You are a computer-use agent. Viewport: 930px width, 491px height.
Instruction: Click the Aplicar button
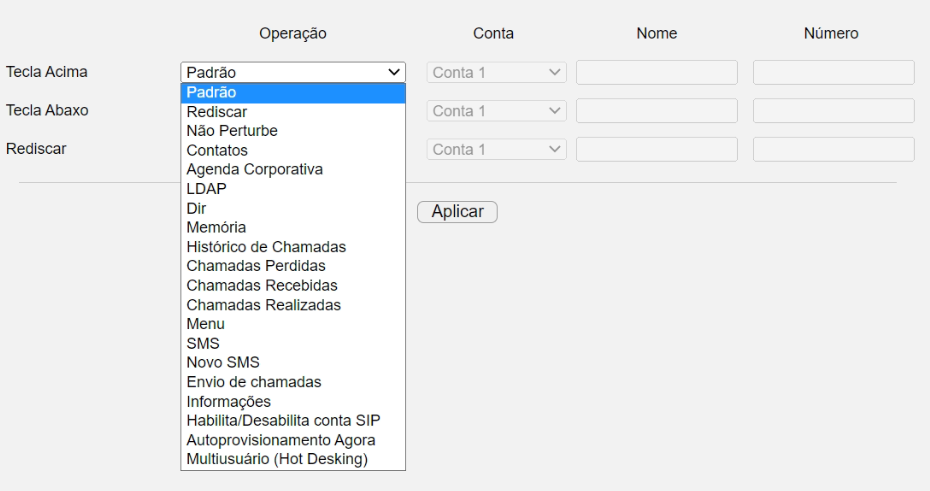(x=457, y=212)
